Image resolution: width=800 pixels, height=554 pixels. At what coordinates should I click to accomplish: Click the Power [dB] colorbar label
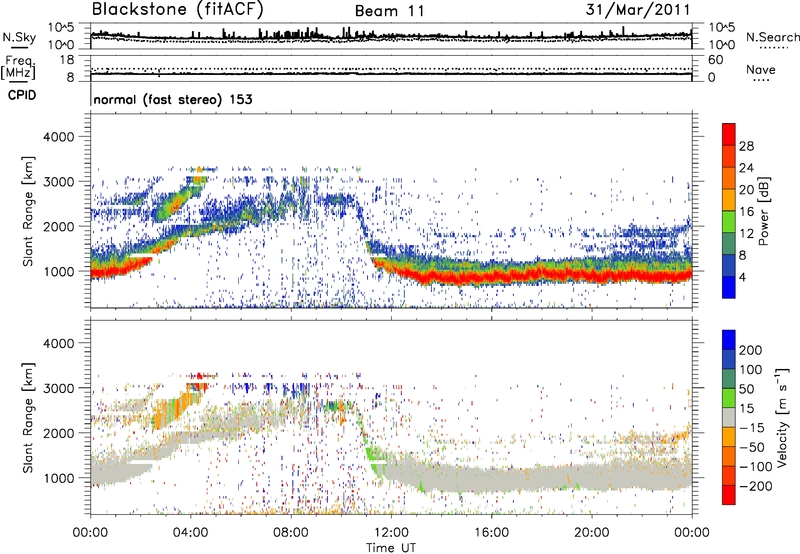pos(763,211)
